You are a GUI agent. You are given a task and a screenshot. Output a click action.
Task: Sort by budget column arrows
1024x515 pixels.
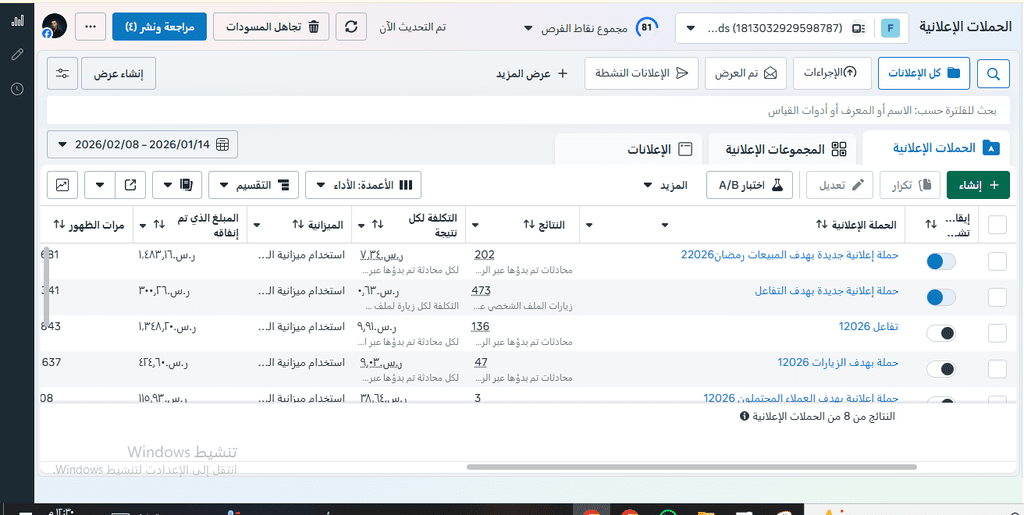[298, 225]
